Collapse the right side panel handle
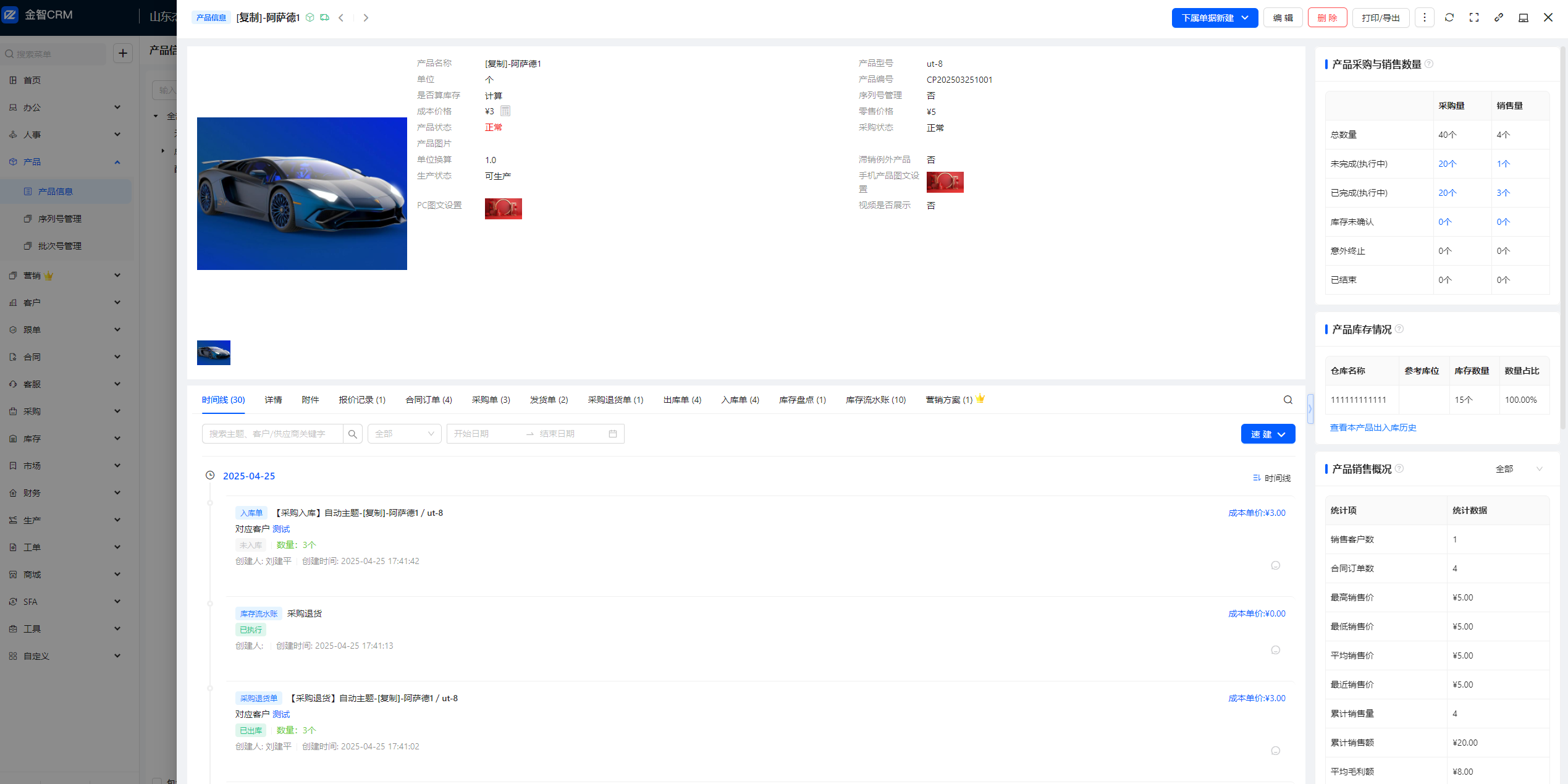 click(x=1310, y=409)
